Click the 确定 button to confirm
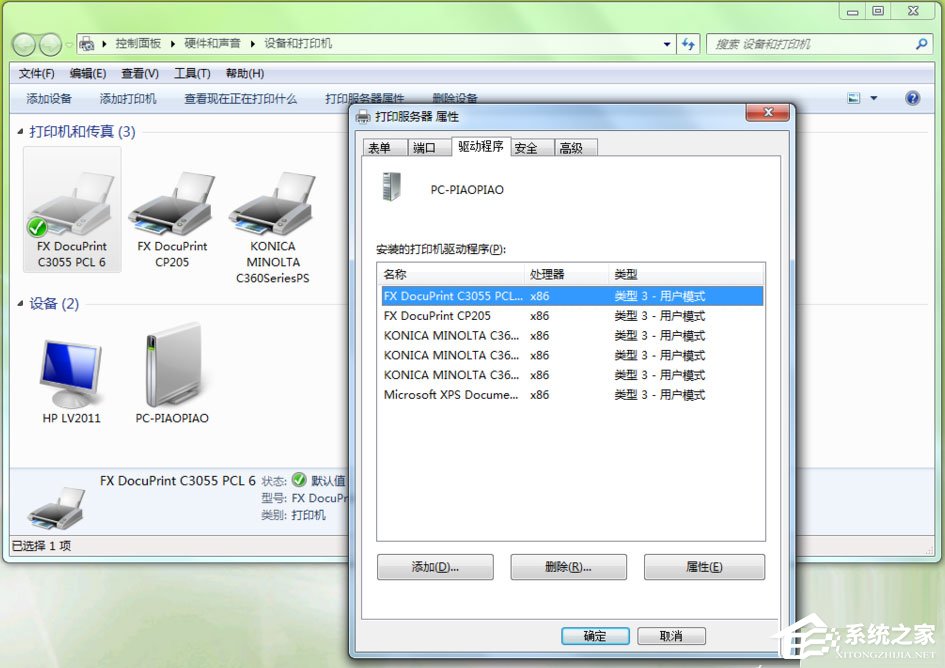 pyautogui.click(x=594, y=635)
